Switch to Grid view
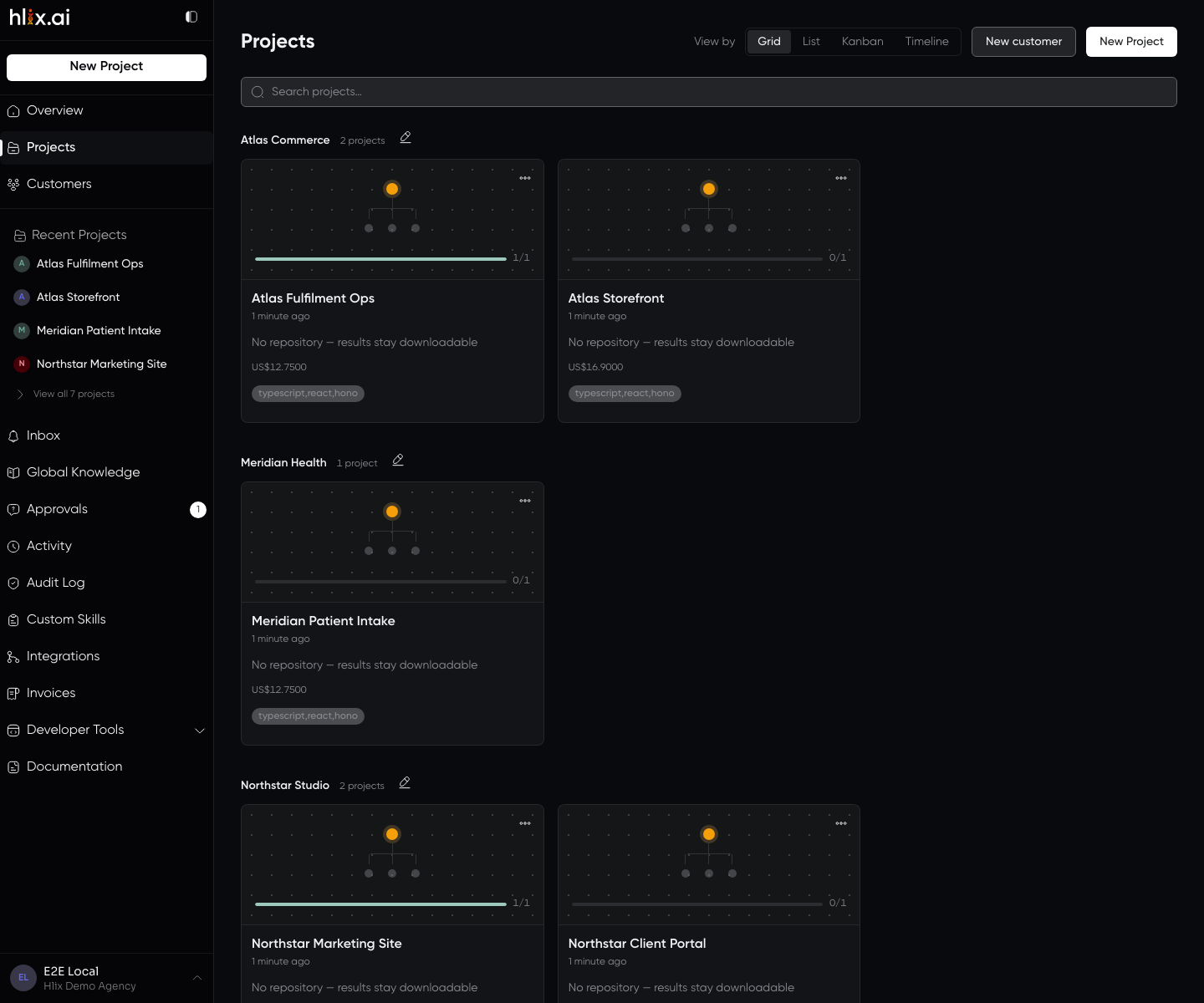Screen dimensions: 1204x1003 (769, 42)
